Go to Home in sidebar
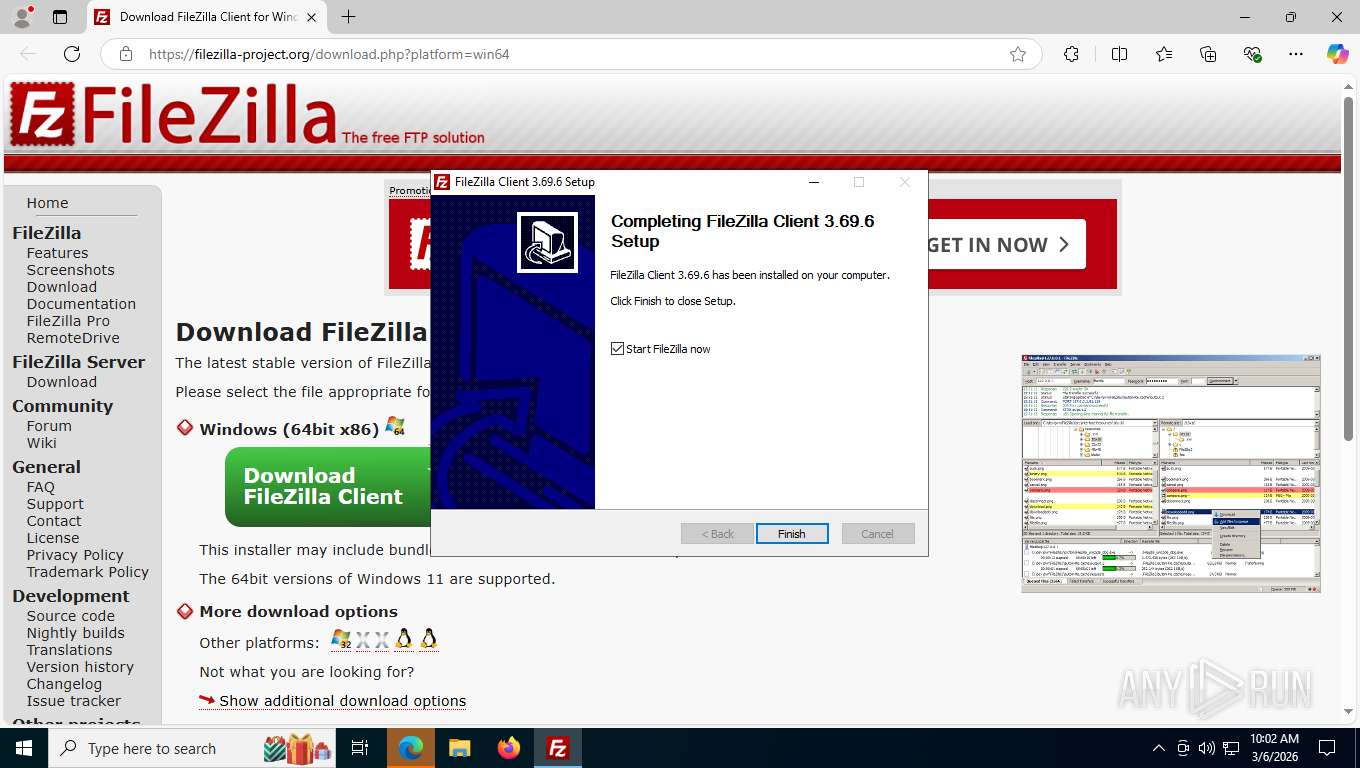The height and width of the screenshot is (768, 1360). [x=47, y=203]
